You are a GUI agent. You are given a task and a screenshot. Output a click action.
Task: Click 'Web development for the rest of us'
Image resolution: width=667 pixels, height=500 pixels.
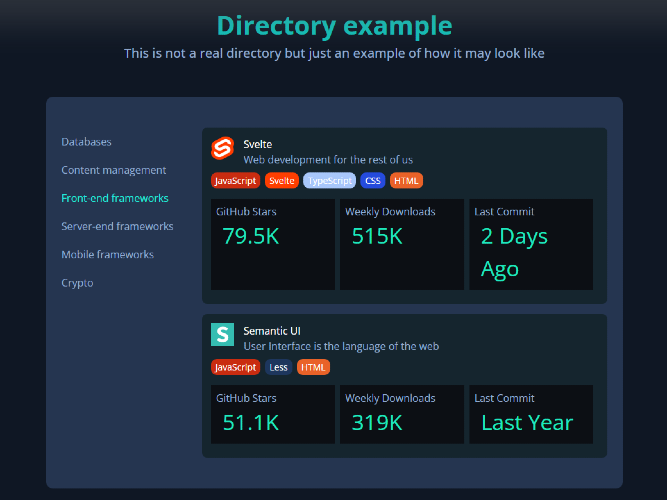pos(328,160)
